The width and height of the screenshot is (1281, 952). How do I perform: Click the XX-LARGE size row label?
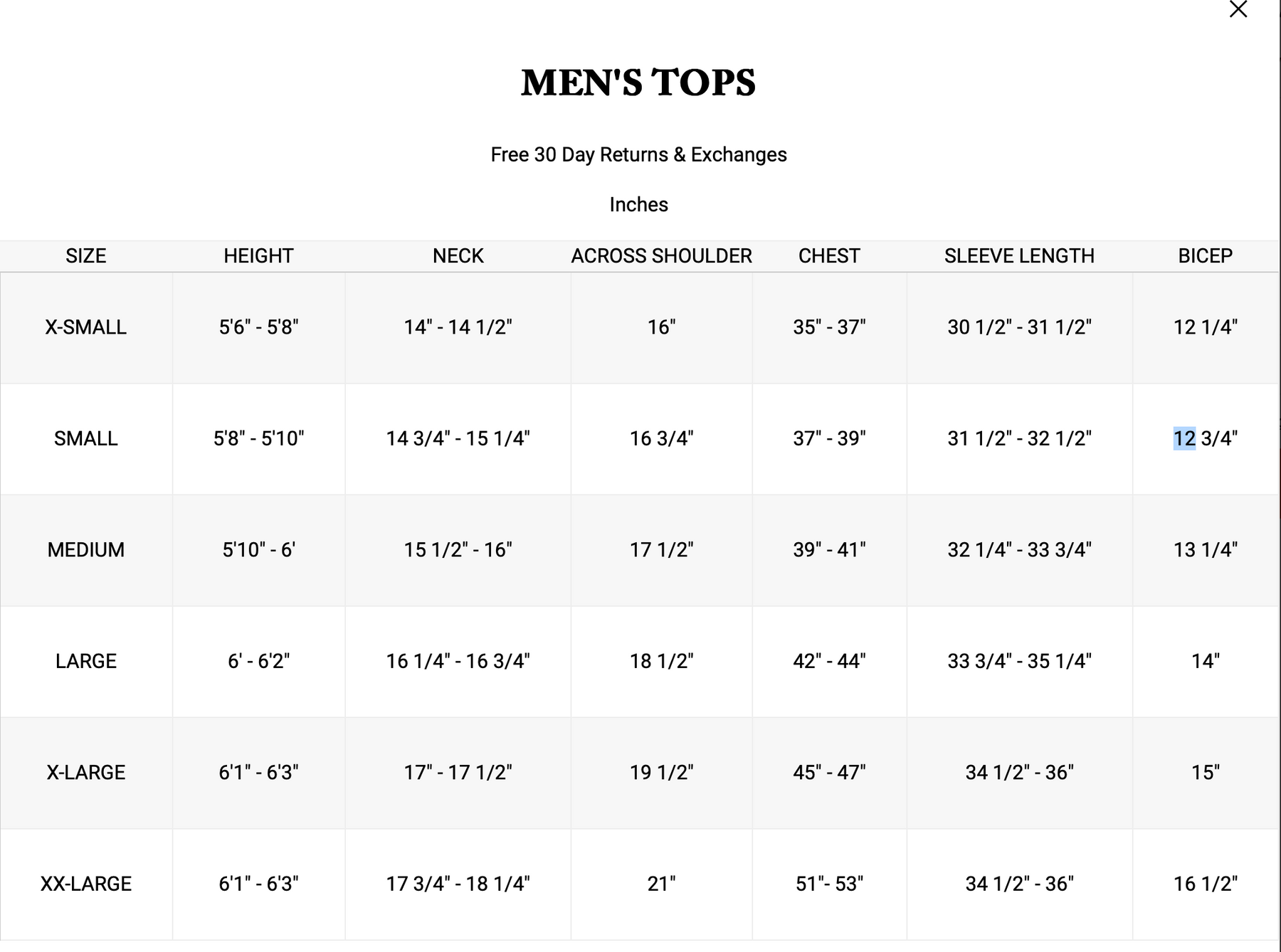(x=86, y=884)
